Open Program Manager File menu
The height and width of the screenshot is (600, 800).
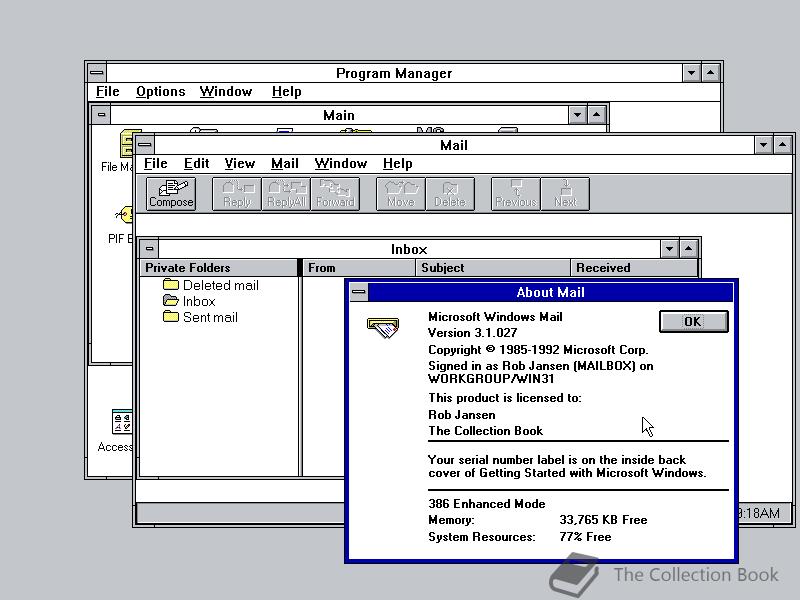(108, 91)
